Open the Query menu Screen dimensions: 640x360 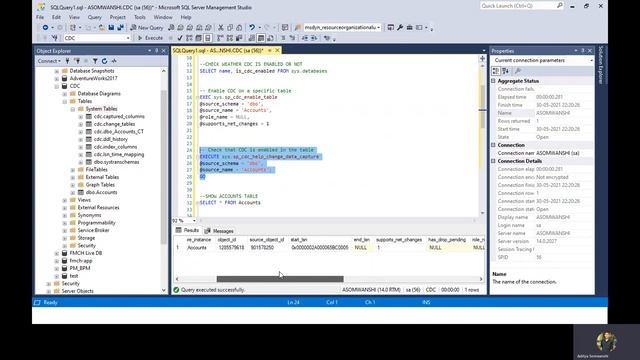pos(95,17)
